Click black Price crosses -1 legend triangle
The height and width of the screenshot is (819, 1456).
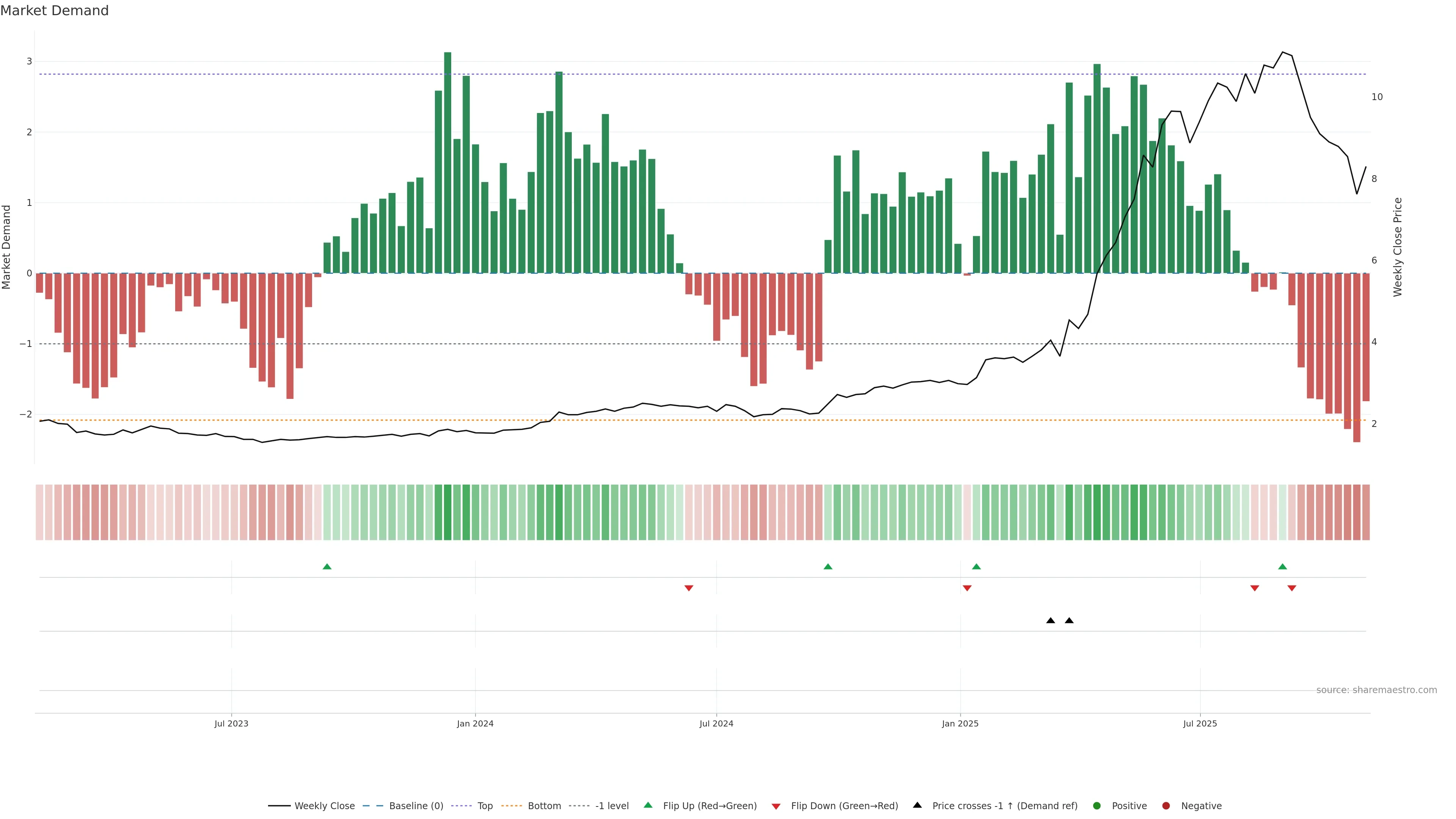point(917,805)
